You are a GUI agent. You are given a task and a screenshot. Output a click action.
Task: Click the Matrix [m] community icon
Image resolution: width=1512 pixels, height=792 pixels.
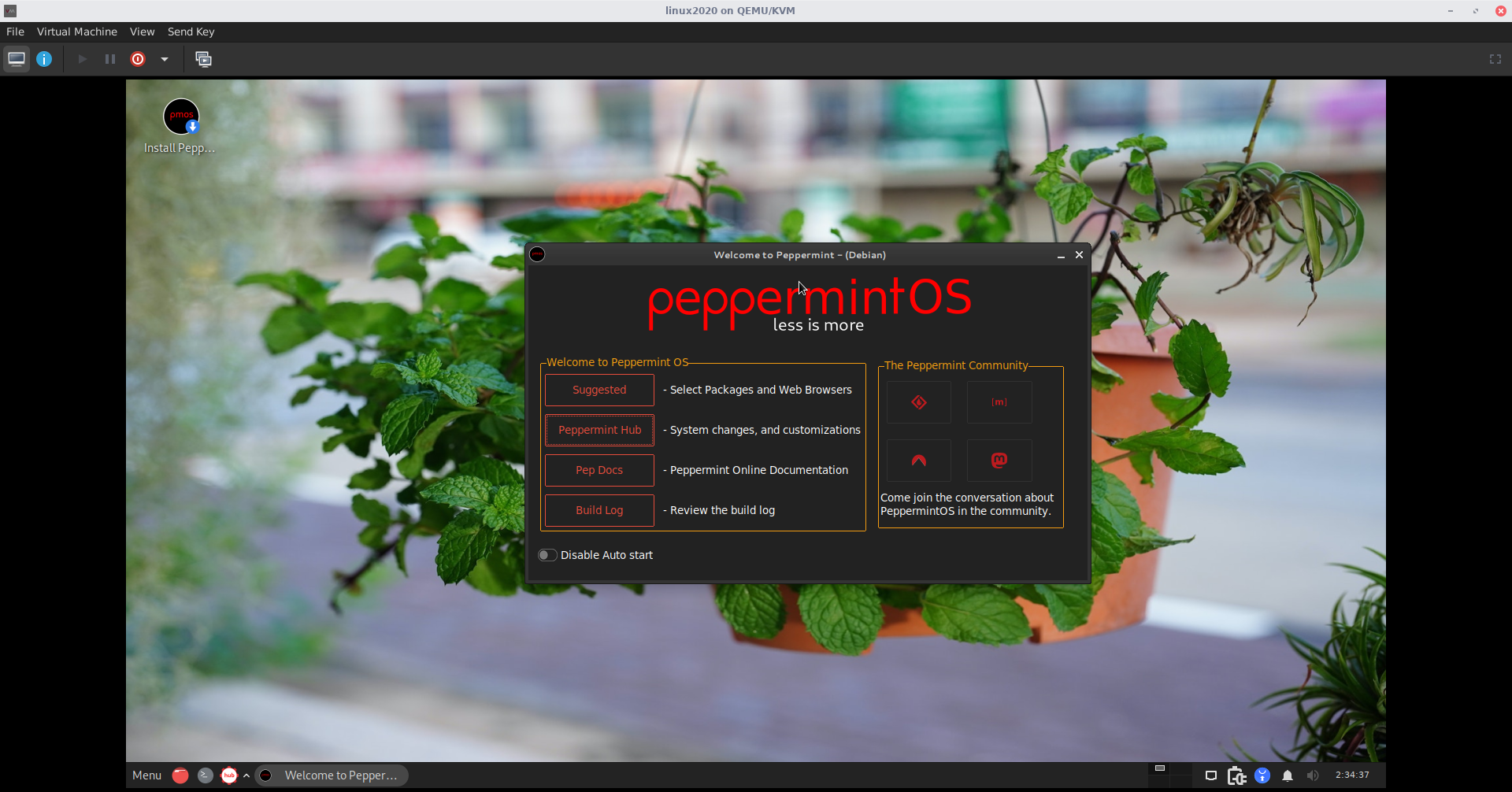coord(999,402)
